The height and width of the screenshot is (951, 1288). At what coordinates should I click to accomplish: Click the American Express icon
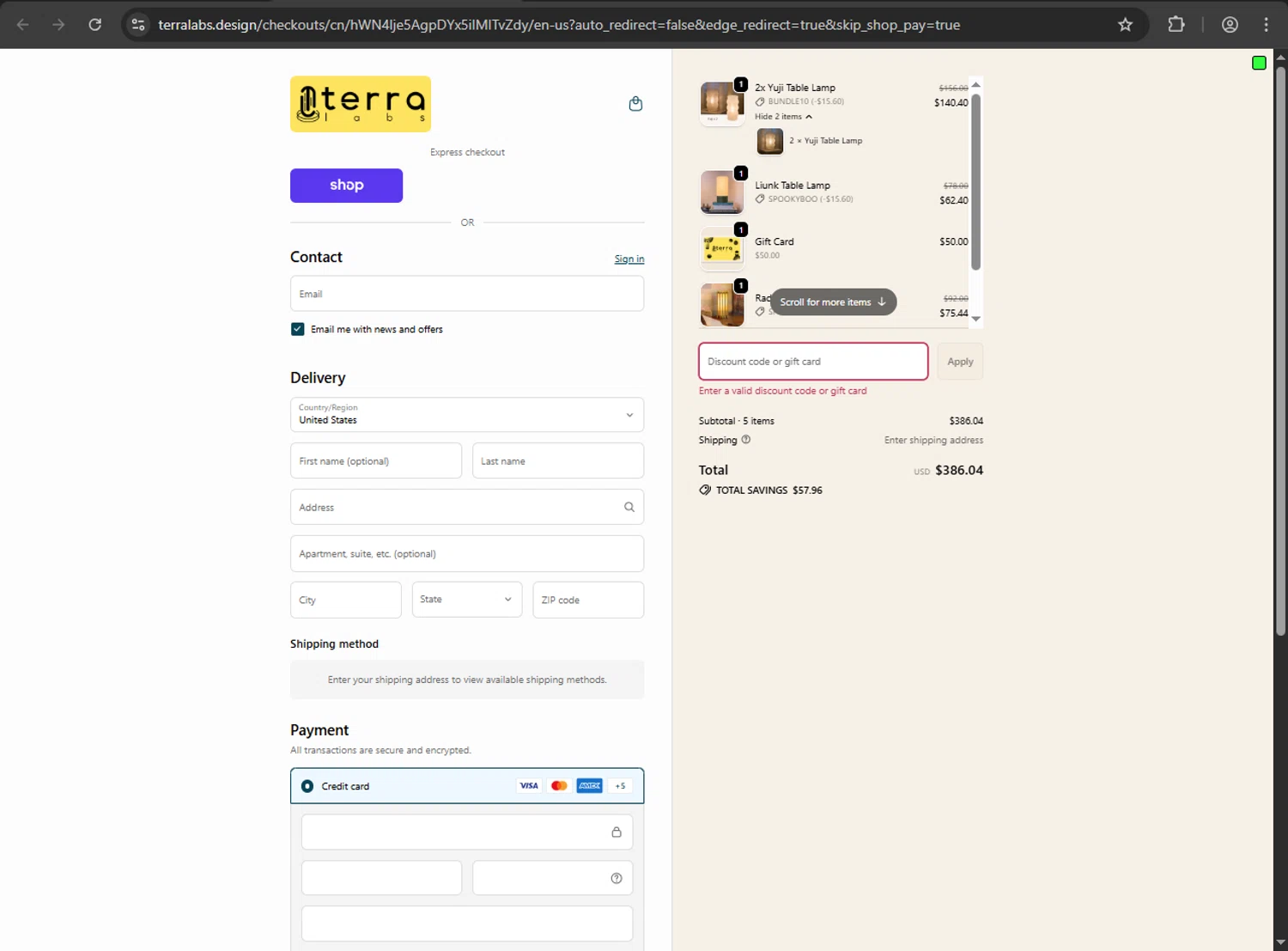coord(589,786)
